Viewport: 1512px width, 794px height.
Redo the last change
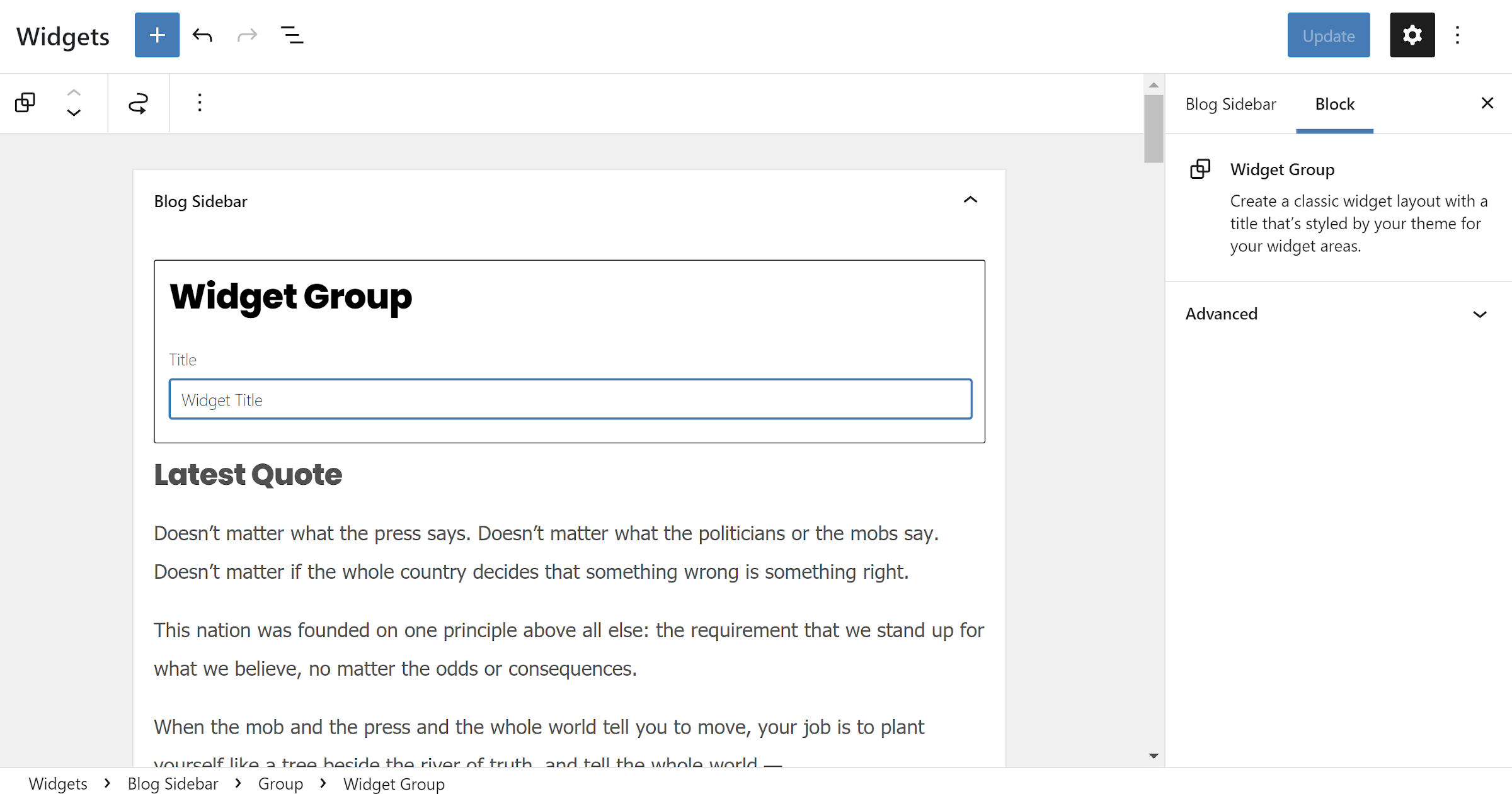click(x=247, y=35)
